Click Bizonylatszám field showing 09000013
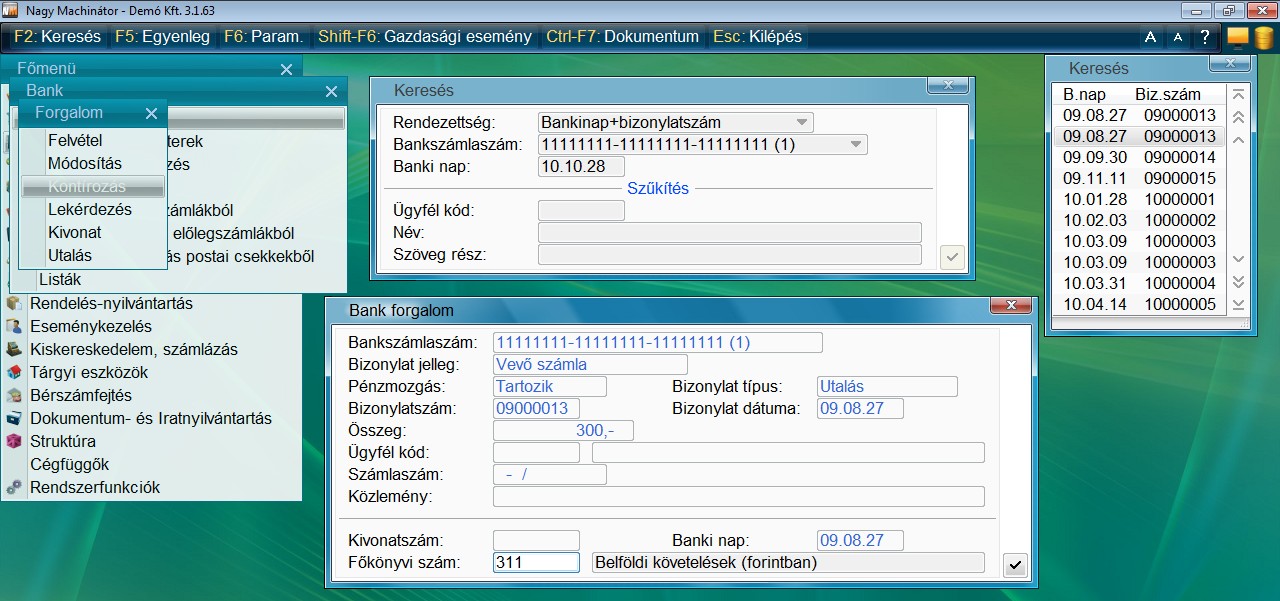Image resolution: width=1280 pixels, height=601 pixels. (536, 408)
